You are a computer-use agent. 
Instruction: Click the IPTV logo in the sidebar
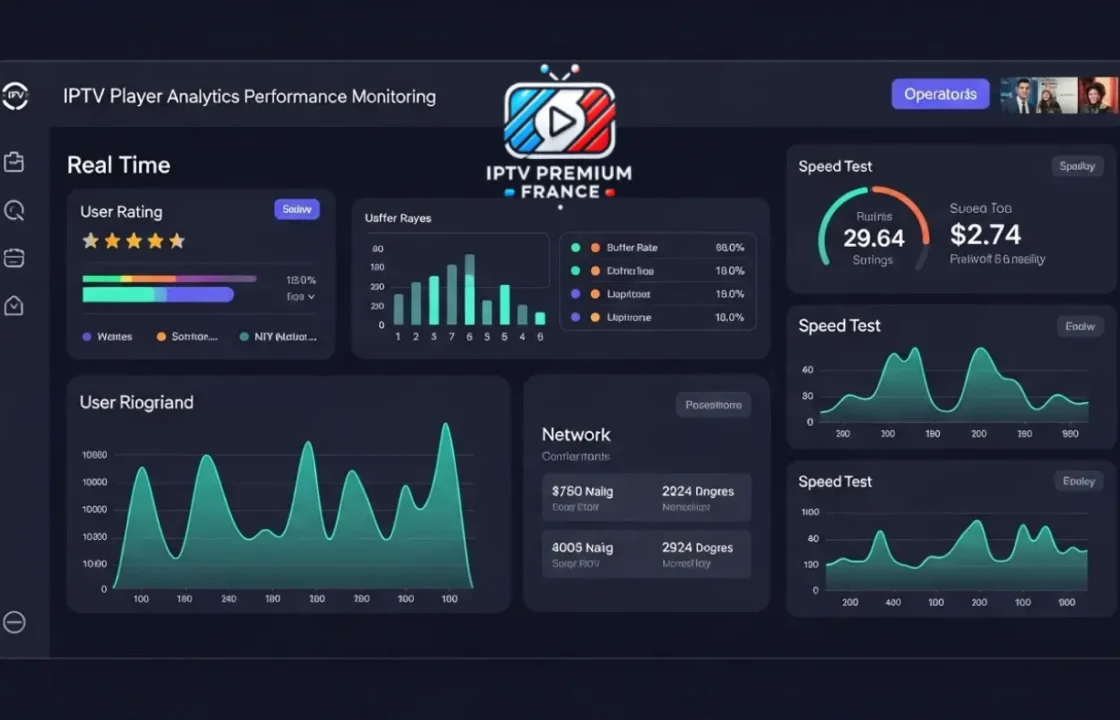[15, 96]
